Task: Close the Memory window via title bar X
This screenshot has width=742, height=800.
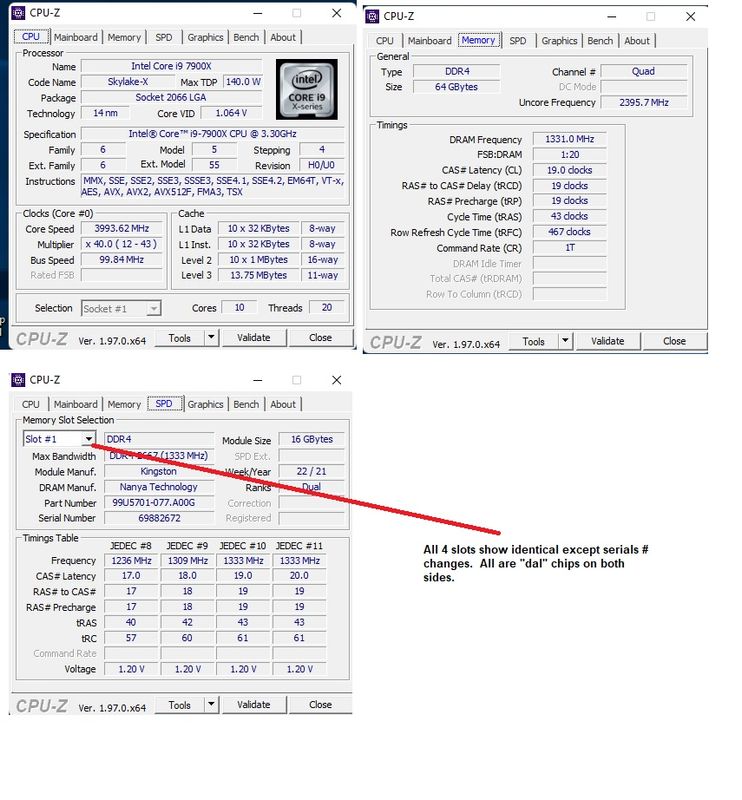Action: (690, 17)
